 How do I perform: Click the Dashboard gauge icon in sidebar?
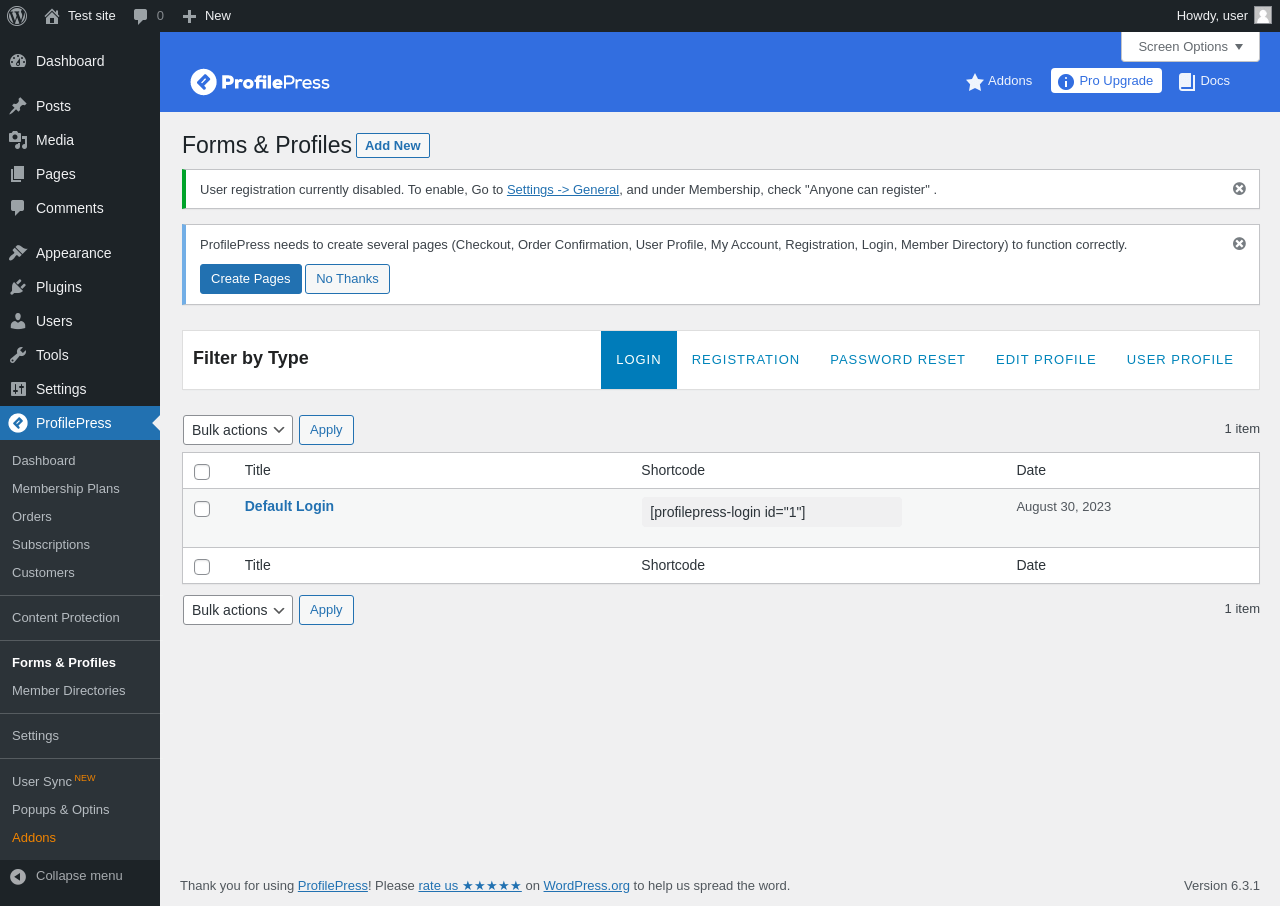click(18, 61)
